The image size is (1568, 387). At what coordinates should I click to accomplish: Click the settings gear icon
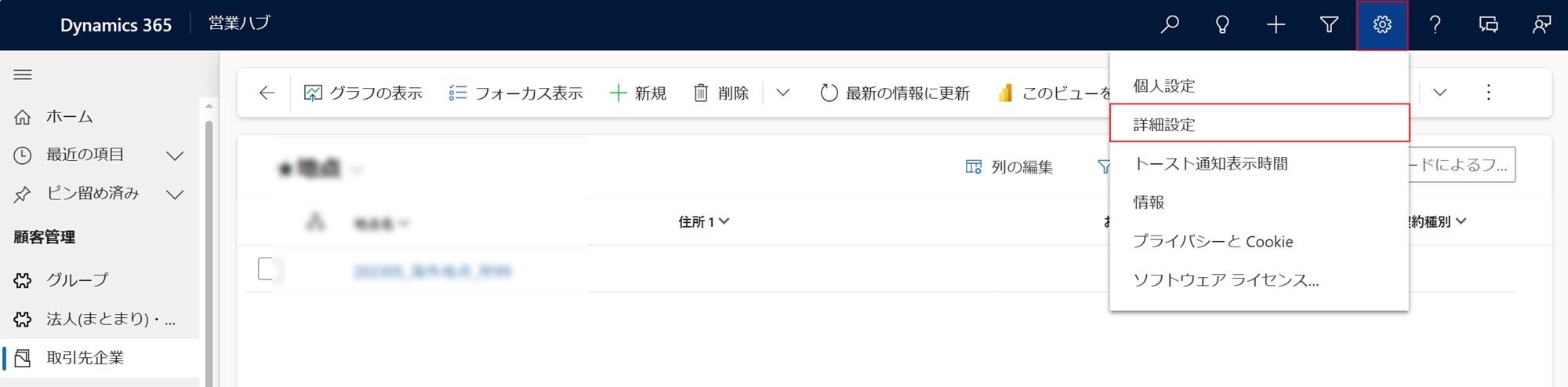click(x=1382, y=24)
